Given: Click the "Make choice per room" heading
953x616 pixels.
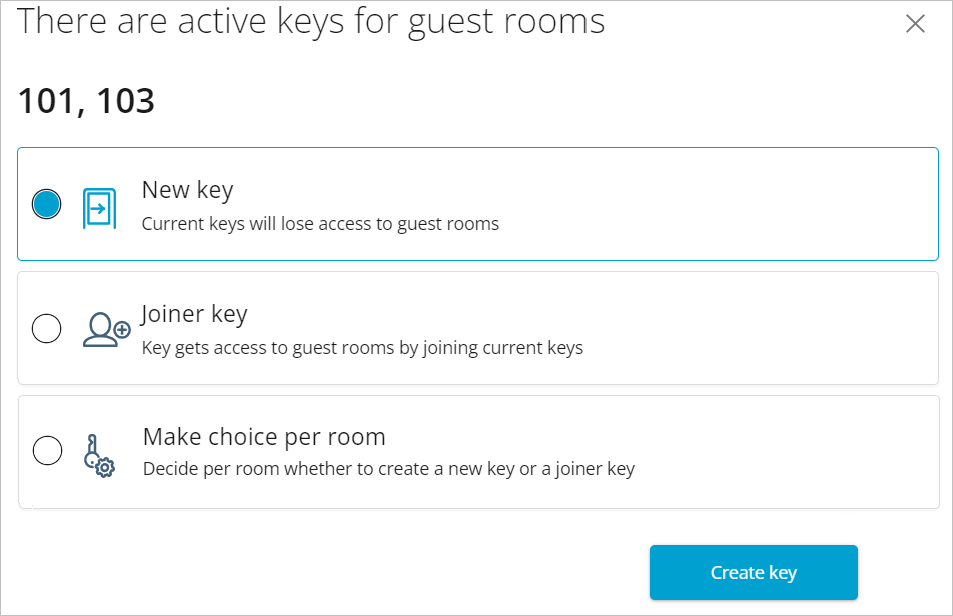Looking at the screenshot, I should (x=264, y=437).
